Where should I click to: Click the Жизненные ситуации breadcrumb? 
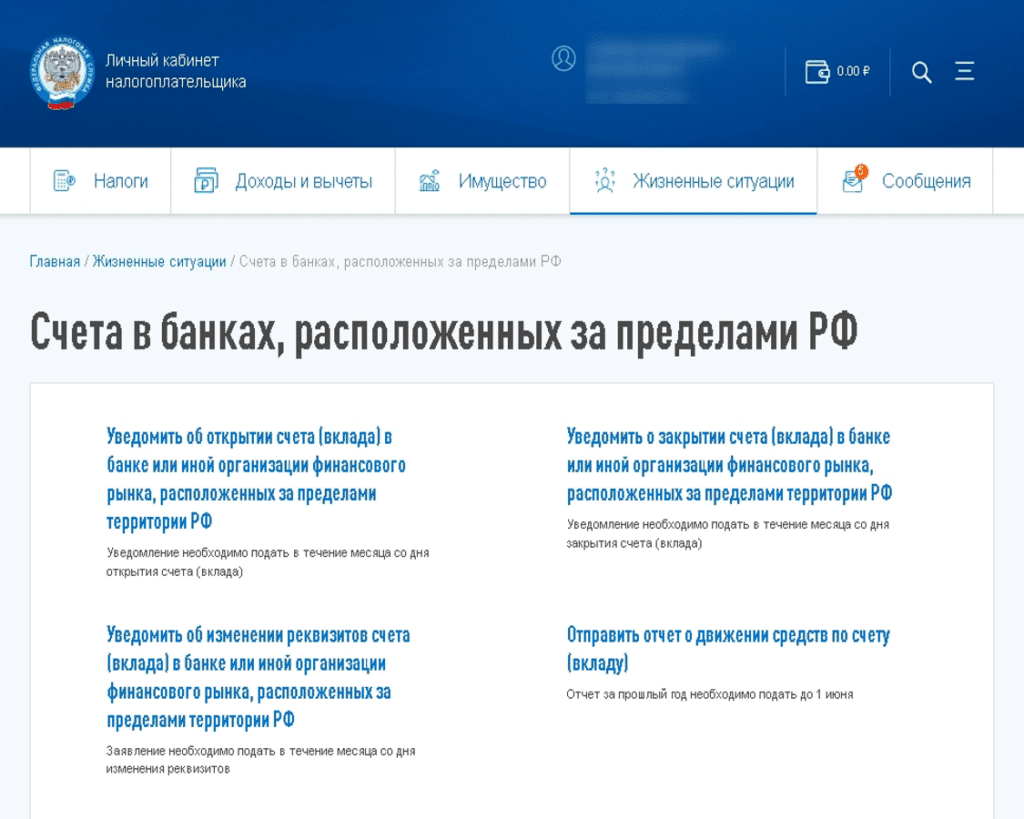click(x=155, y=260)
